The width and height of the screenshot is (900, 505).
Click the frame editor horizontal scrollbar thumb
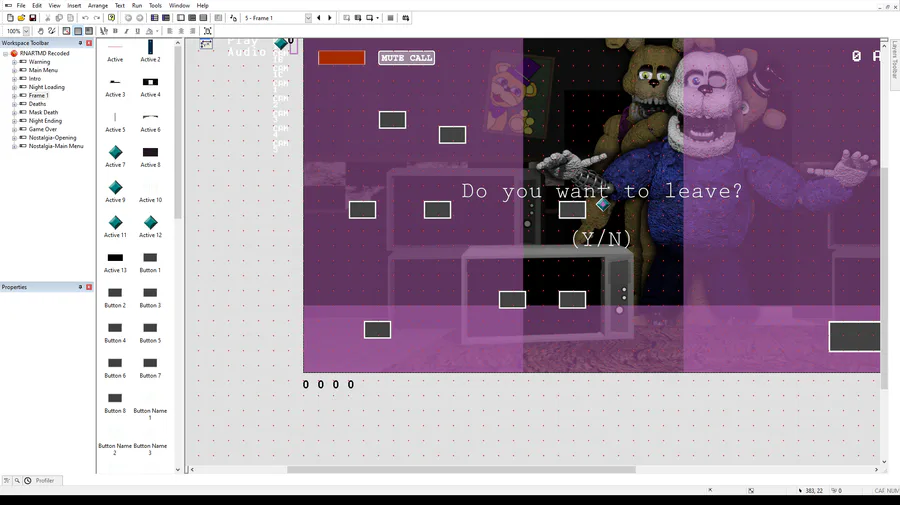pos(461,469)
